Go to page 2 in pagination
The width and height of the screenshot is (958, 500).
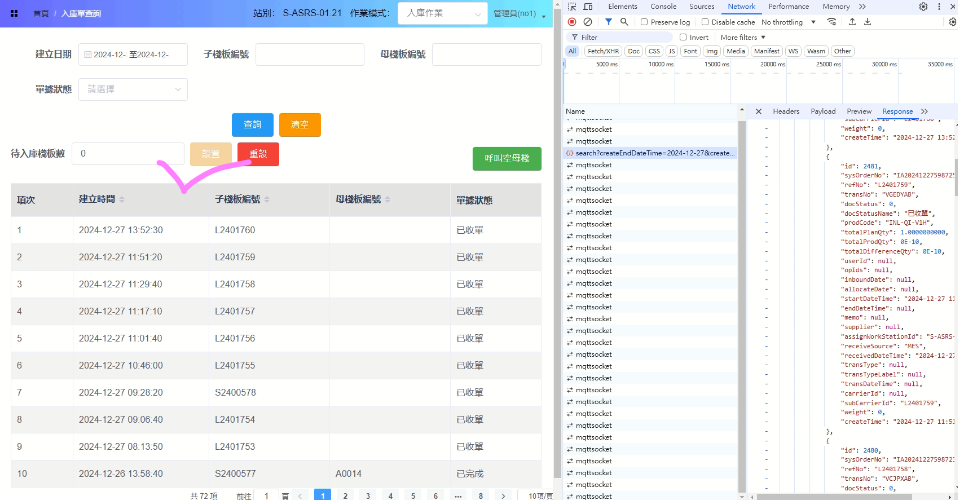pos(345,496)
